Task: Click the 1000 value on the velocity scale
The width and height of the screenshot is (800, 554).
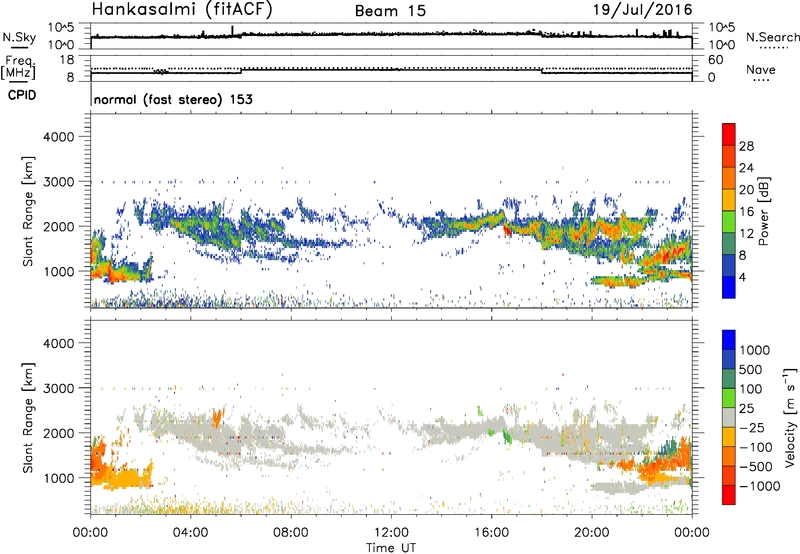Action: [x=755, y=350]
